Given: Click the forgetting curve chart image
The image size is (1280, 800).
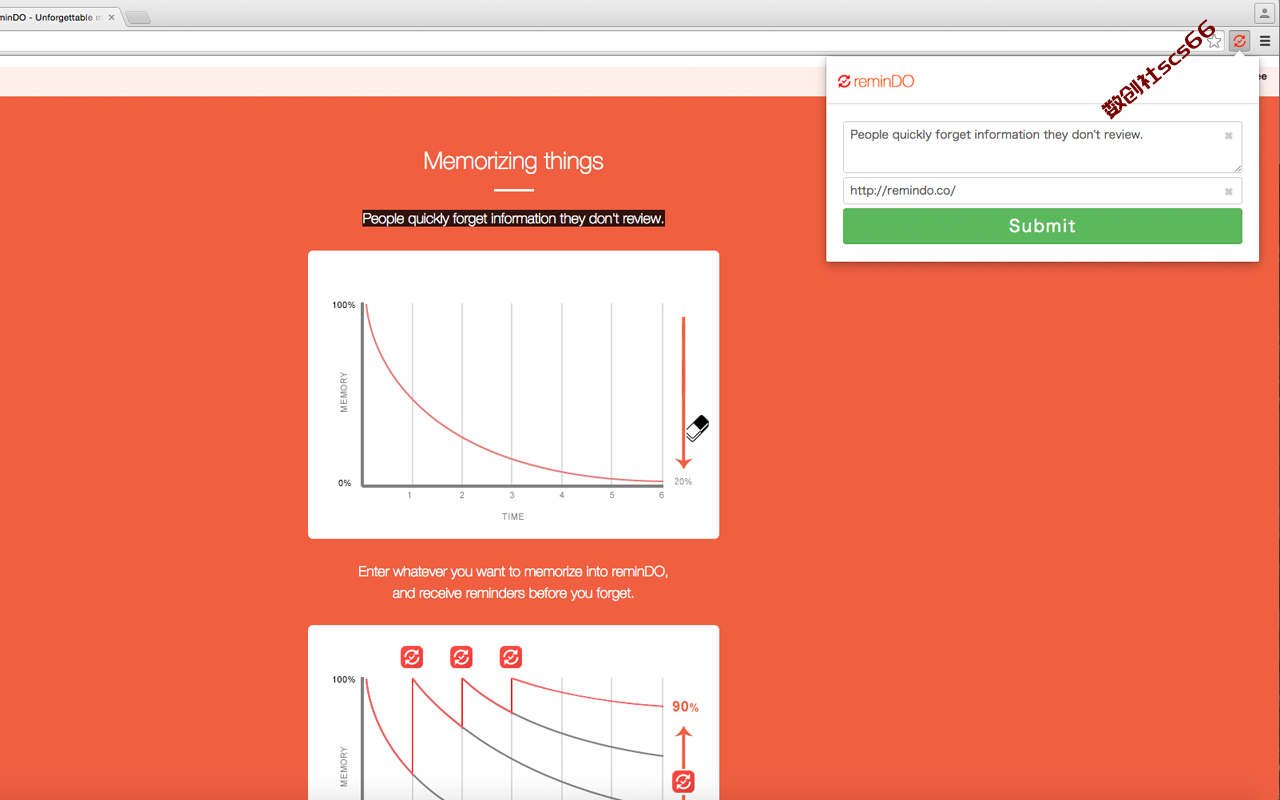Looking at the screenshot, I should [513, 395].
